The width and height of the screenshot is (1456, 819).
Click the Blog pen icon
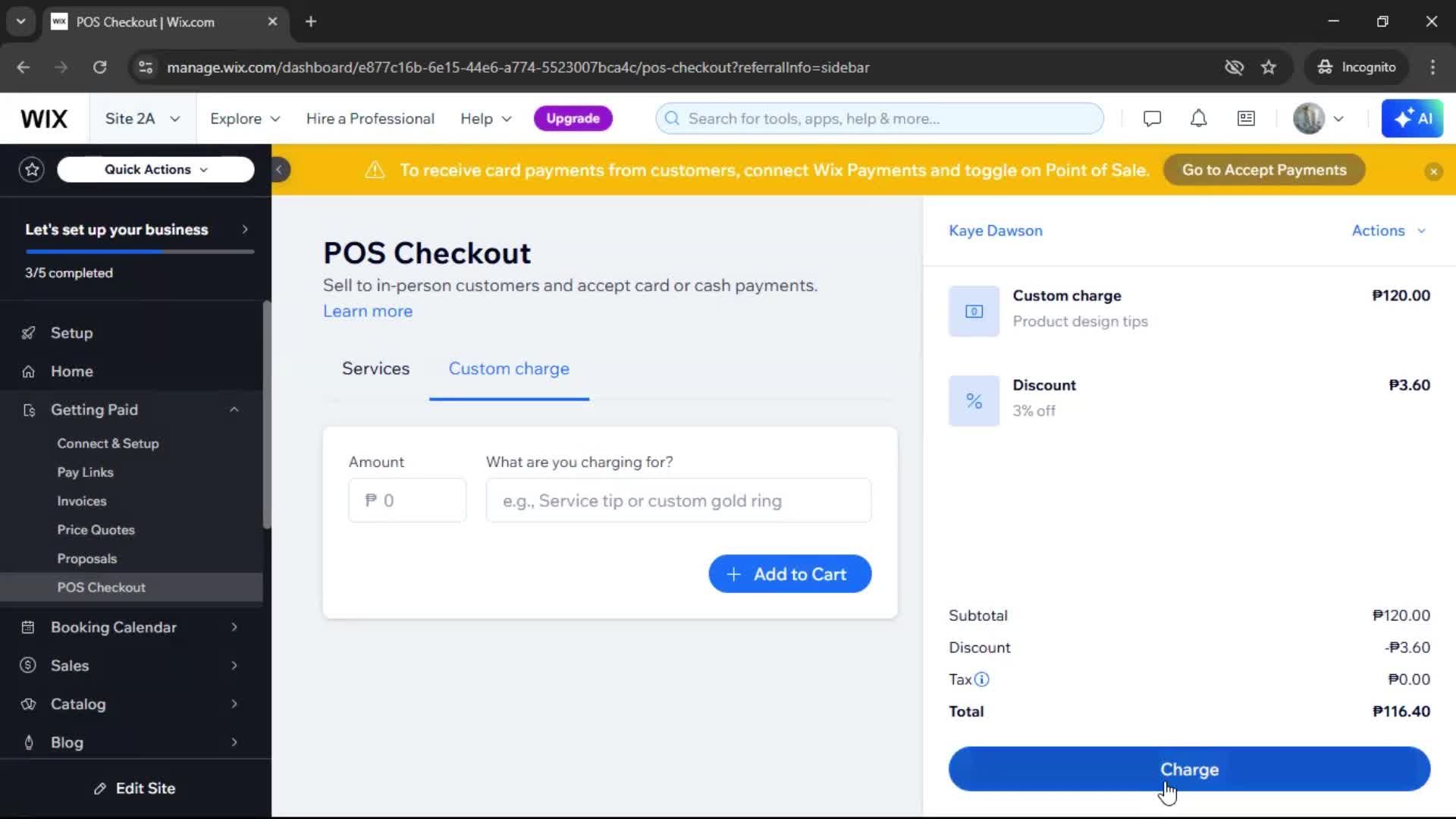point(29,742)
